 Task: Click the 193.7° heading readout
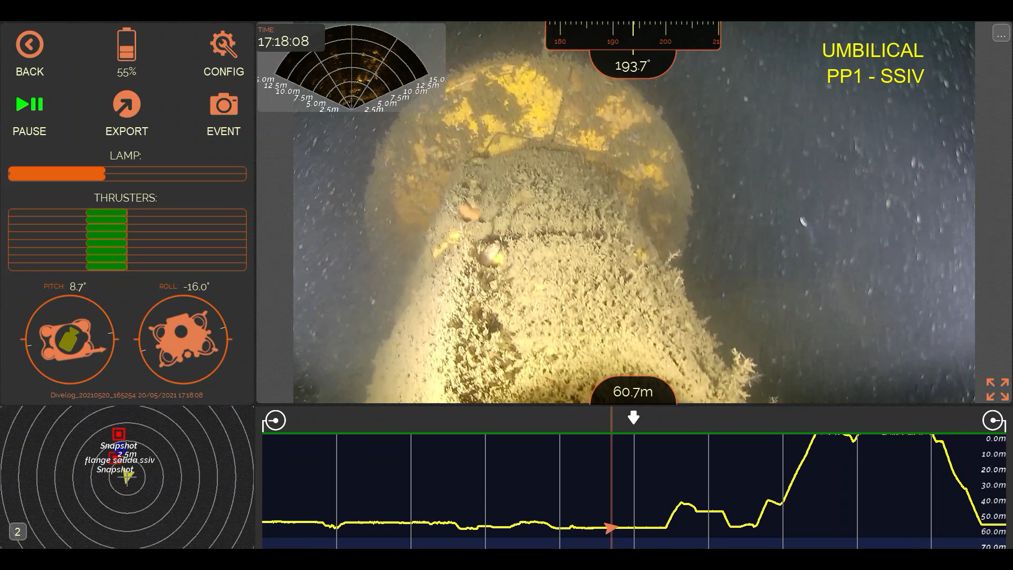coord(632,65)
